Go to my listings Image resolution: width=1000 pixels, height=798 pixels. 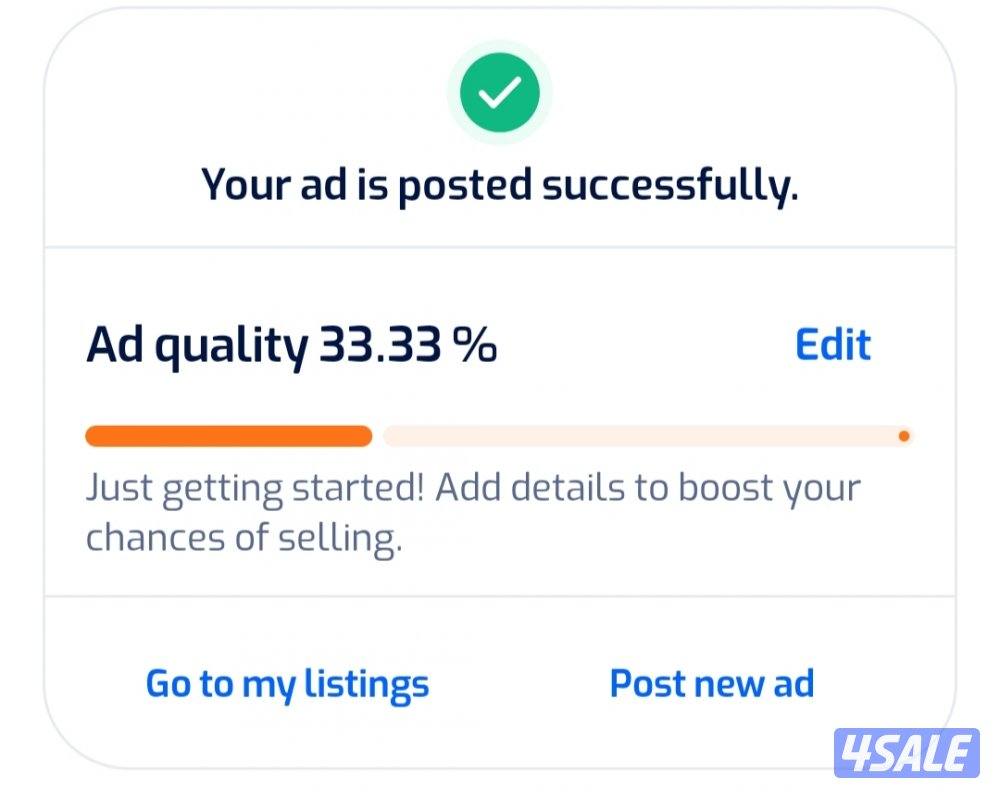coord(287,684)
